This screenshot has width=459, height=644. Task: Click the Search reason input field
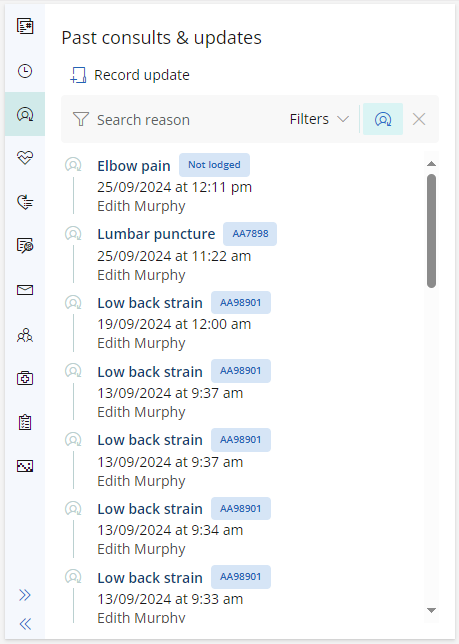[x=181, y=120]
